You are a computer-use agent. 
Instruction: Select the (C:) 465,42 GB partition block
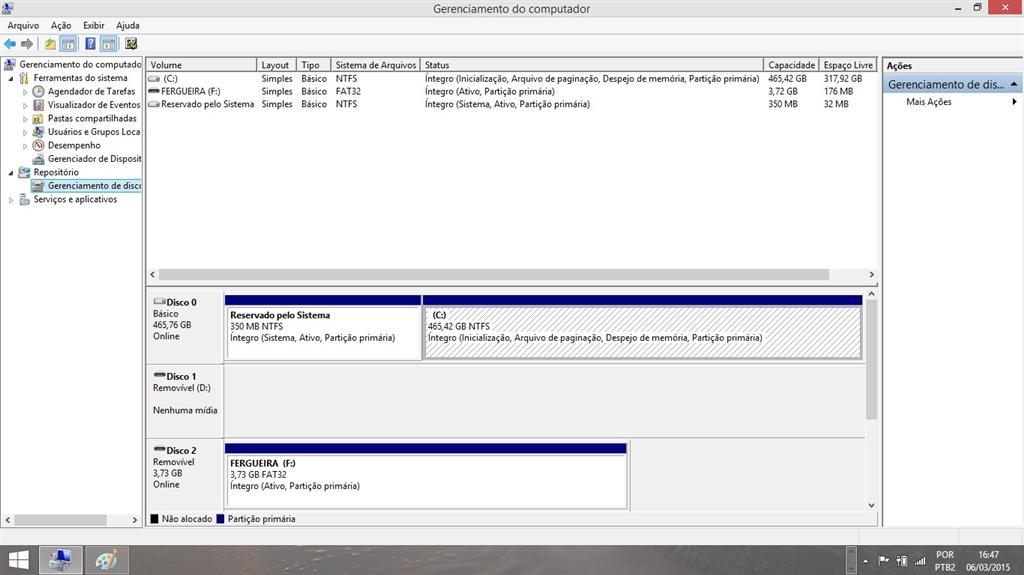(x=643, y=327)
